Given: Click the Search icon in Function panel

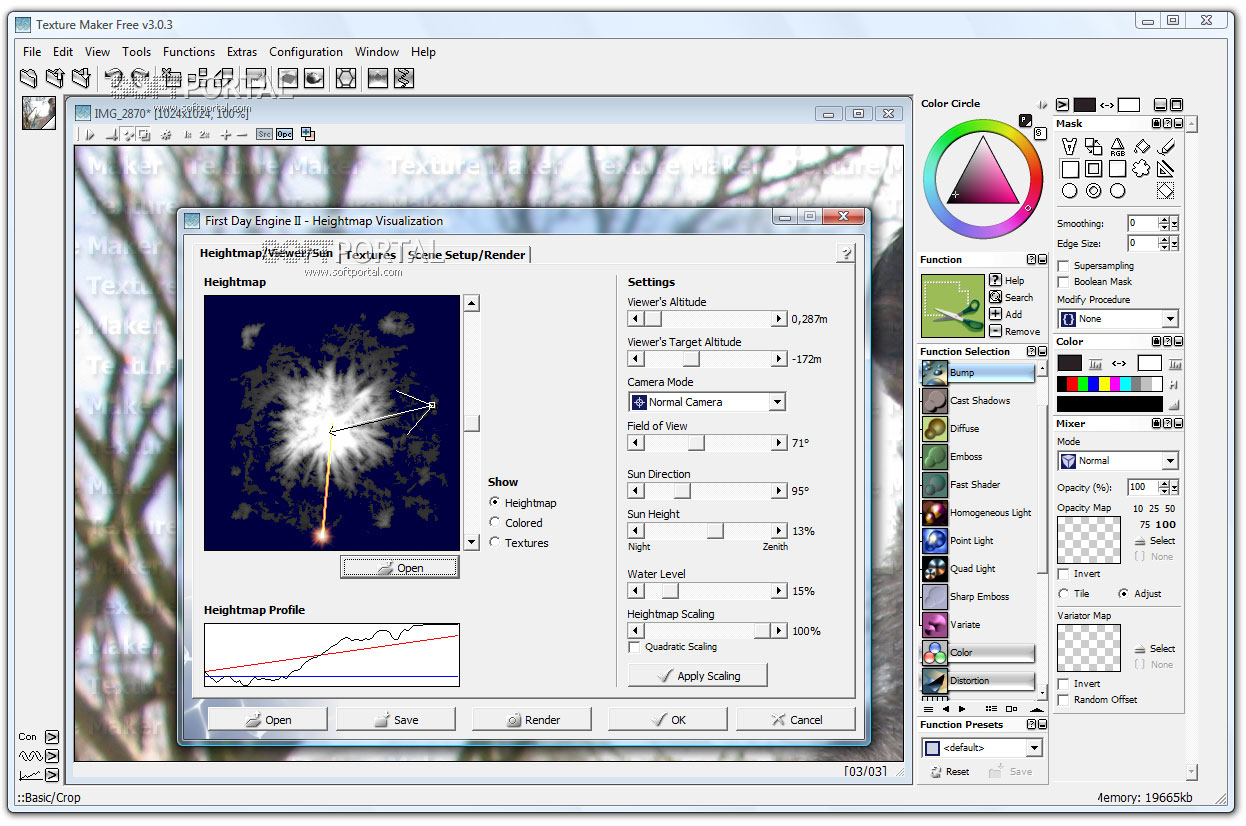Looking at the screenshot, I should tap(995, 297).
